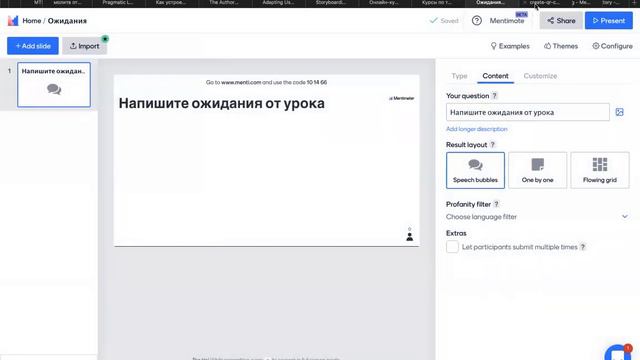The image size is (640, 360).
Task: Select the Speech bubbles layout
Action: [475, 170]
